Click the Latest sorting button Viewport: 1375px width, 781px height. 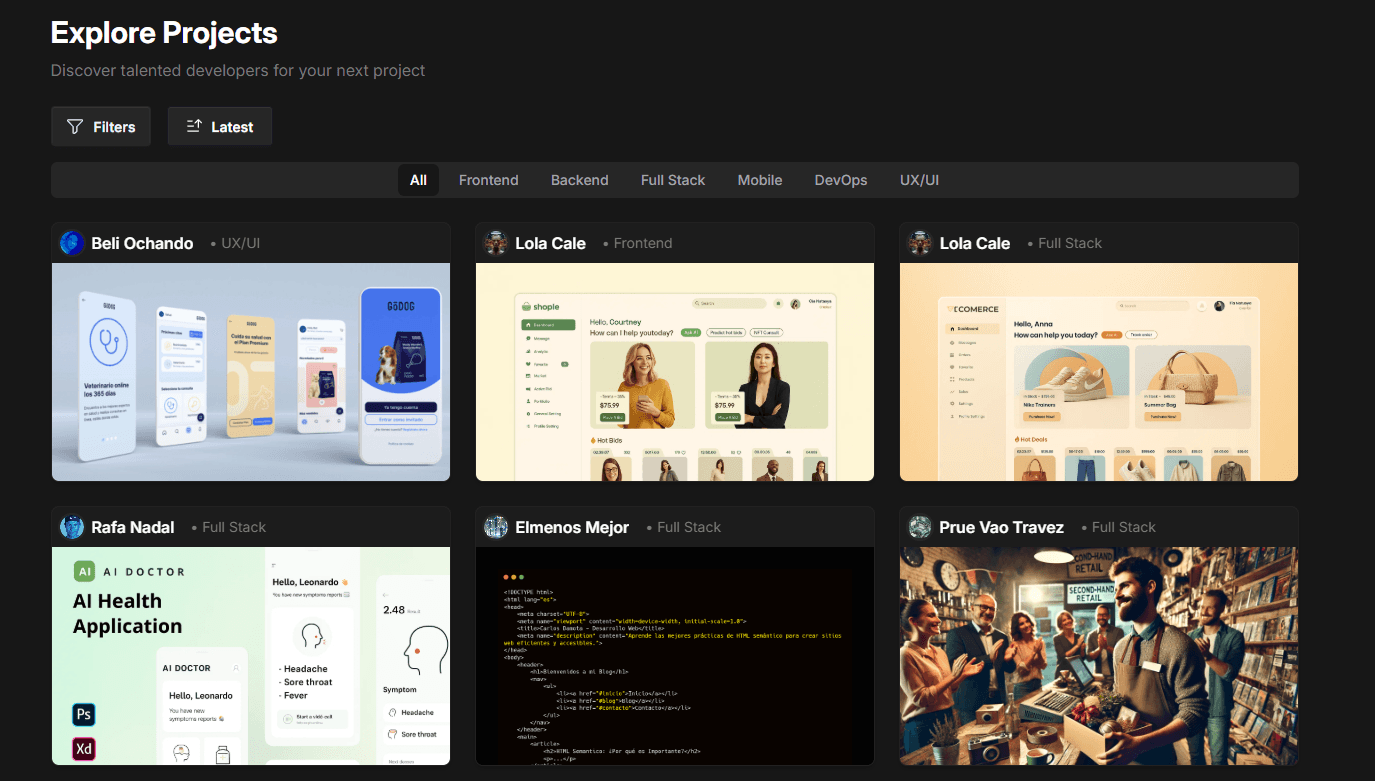[220, 126]
